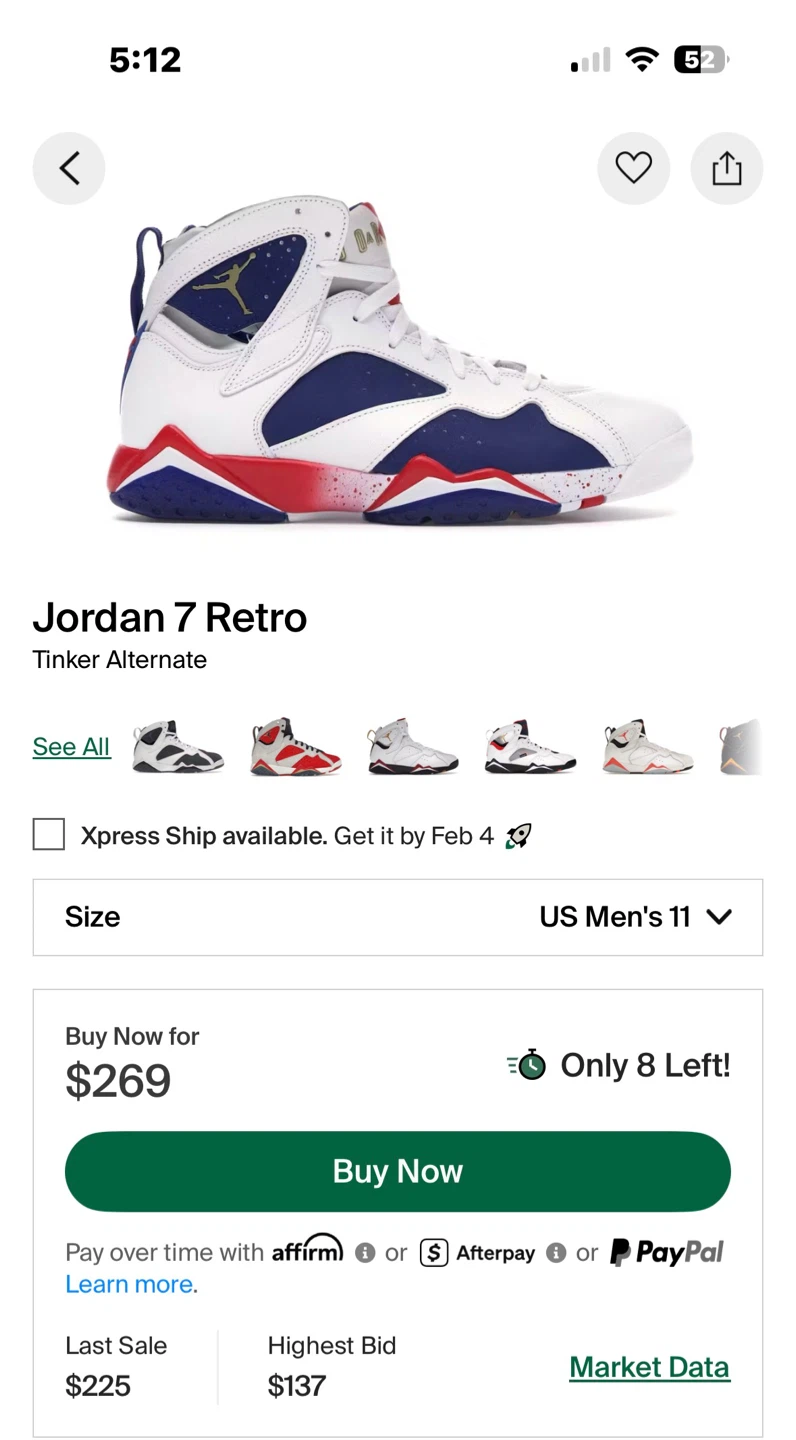Image resolution: width=796 pixels, height=1440 pixels.
Task: Open the See All link
Action: [71, 747]
